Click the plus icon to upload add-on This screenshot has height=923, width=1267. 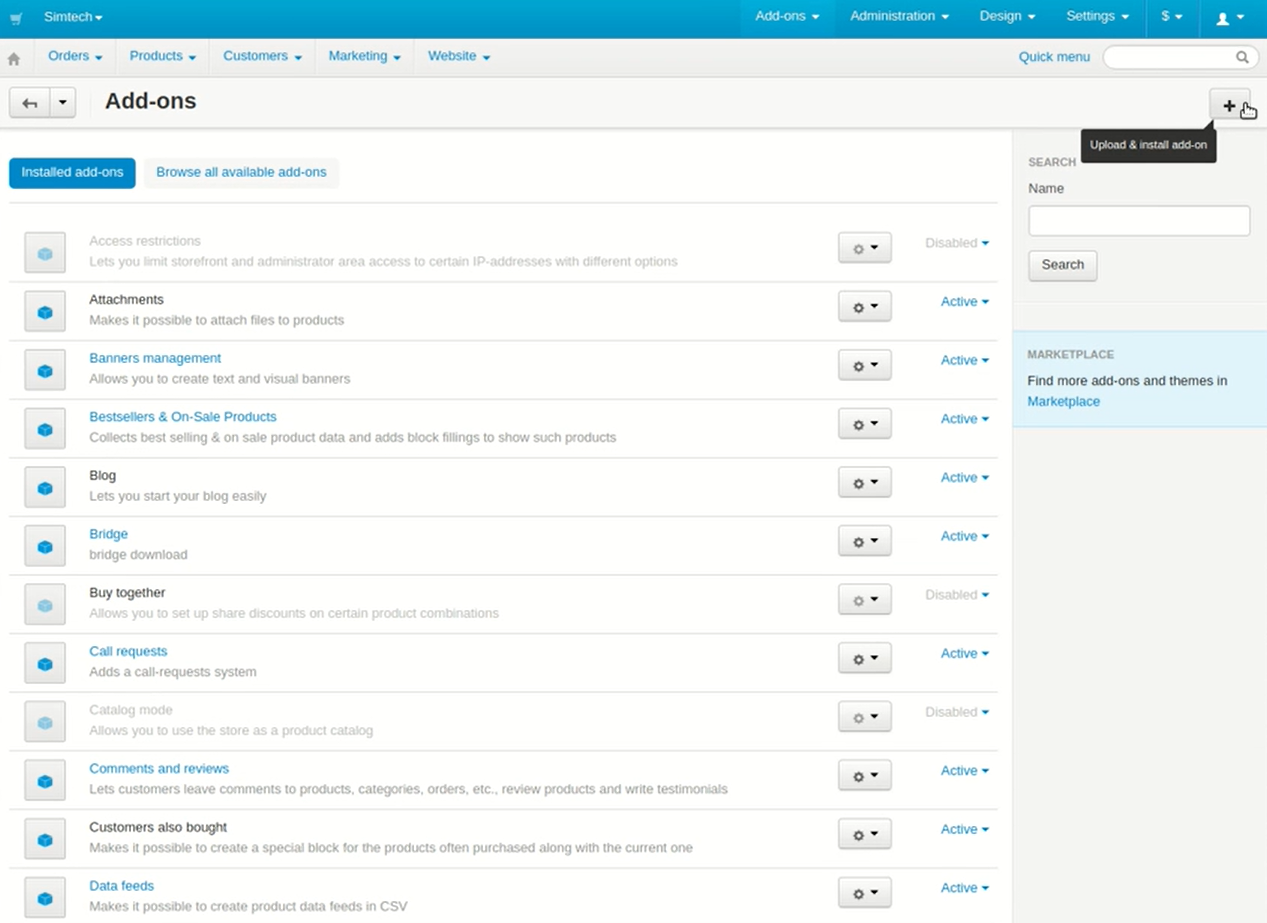point(1229,105)
